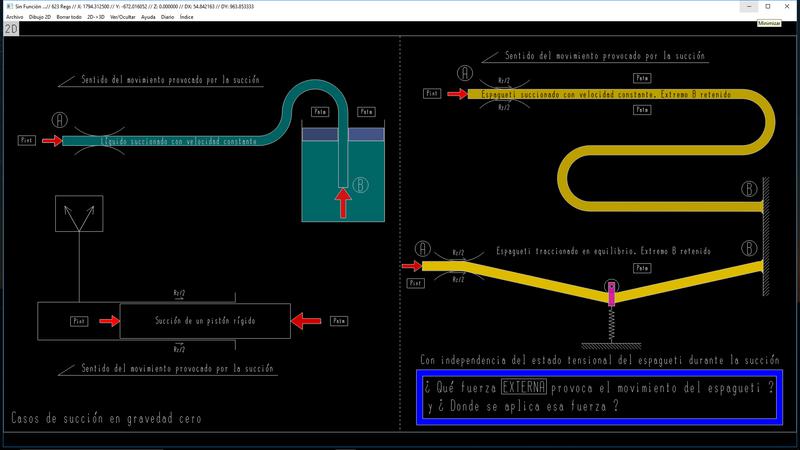Click the 2D mode indicator label
The image size is (800, 450).
pos(12,29)
